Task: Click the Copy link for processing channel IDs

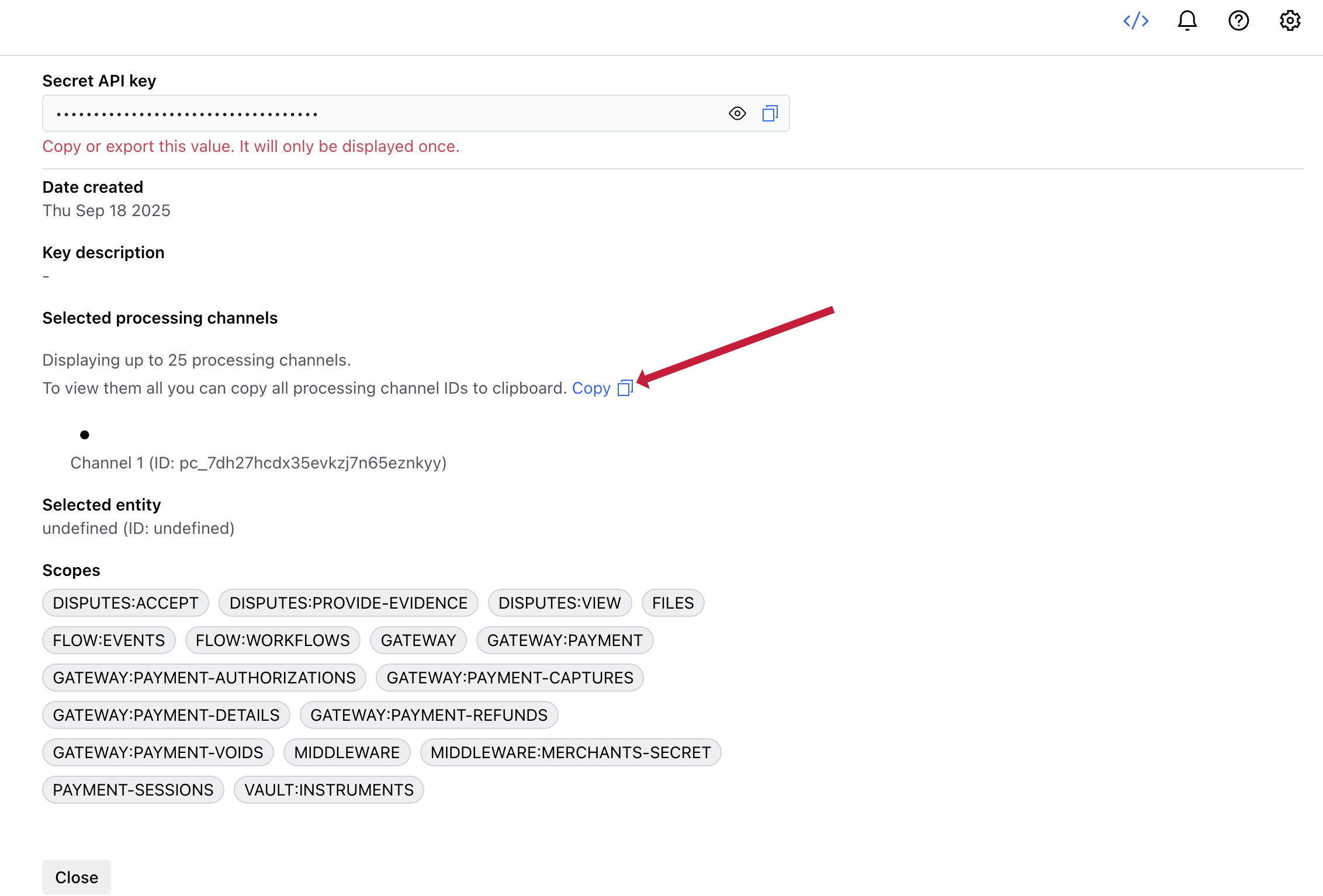Action: [x=591, y=388]
